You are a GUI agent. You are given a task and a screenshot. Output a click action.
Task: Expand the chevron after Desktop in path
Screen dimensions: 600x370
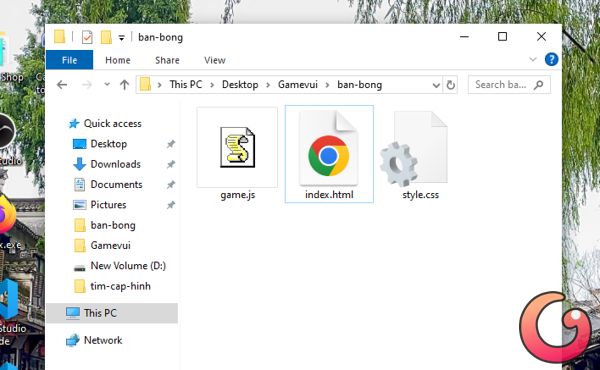[x=268, y=85]
